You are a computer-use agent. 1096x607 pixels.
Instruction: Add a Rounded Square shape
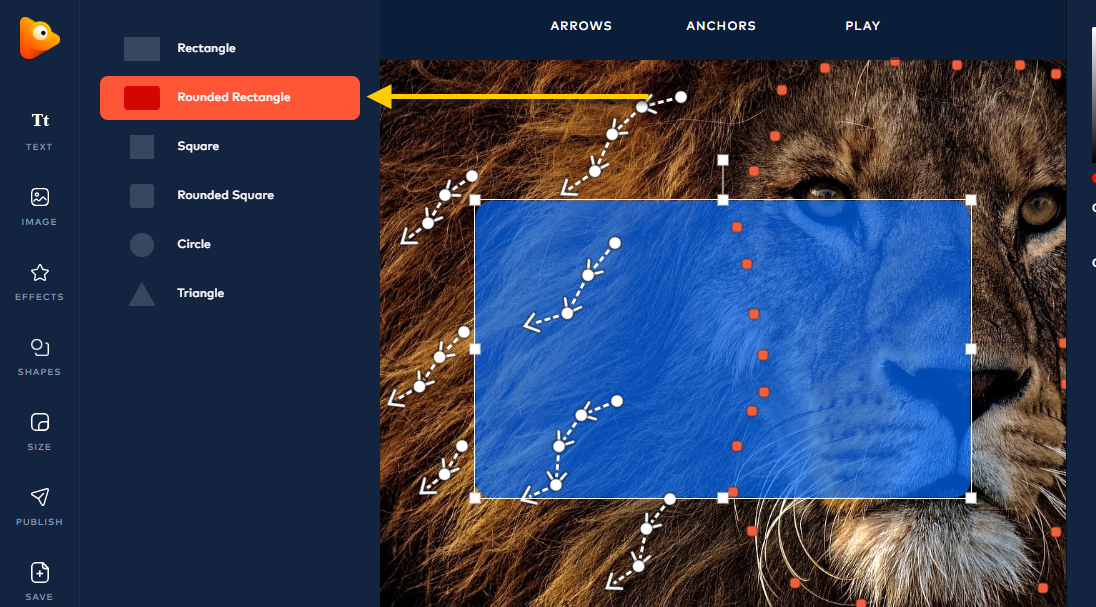(x=230, y=195)
